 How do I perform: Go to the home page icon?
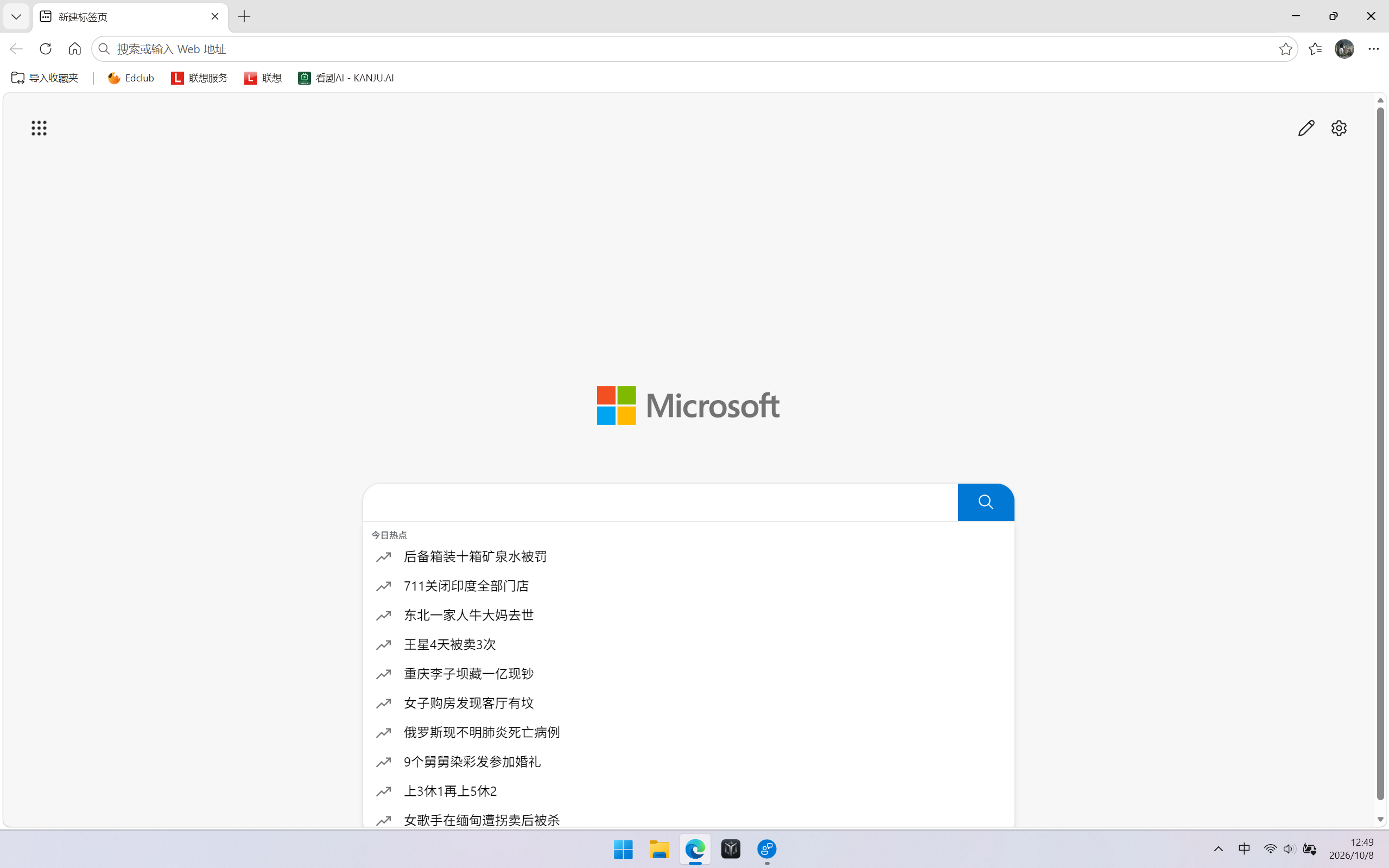74,49
